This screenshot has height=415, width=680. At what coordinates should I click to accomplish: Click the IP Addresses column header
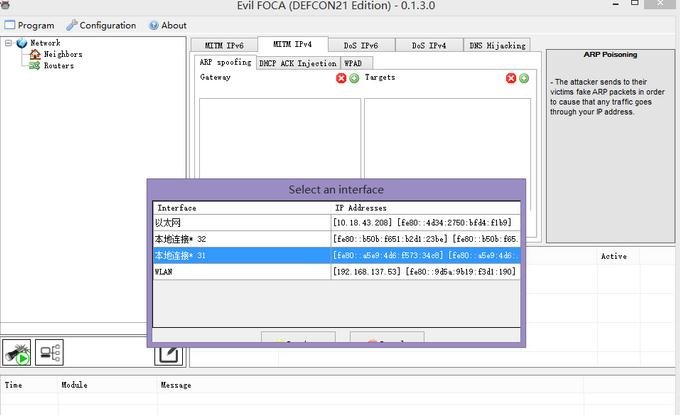pos(425,208)
